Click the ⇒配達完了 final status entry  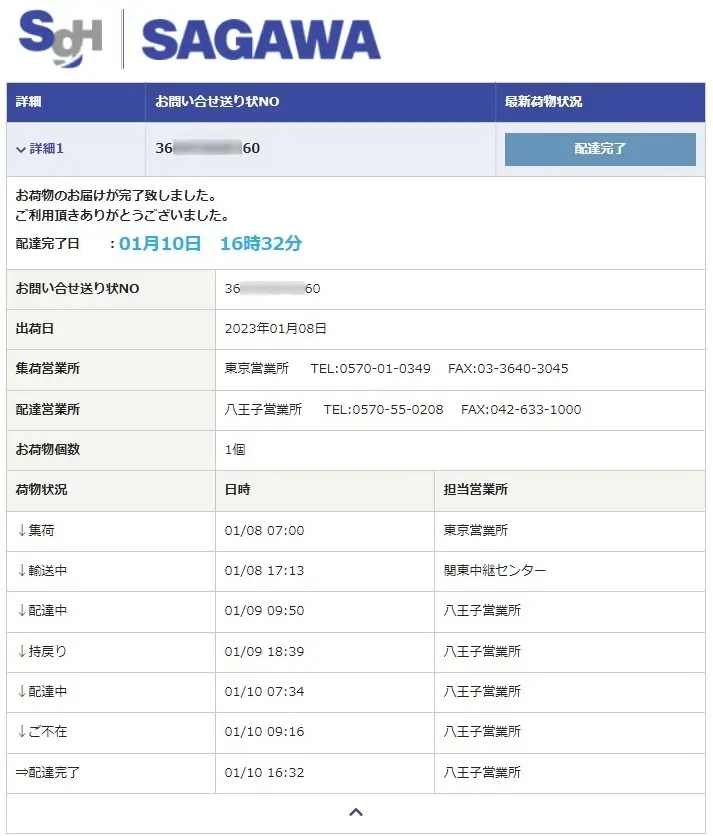click(x=50, y=773)
